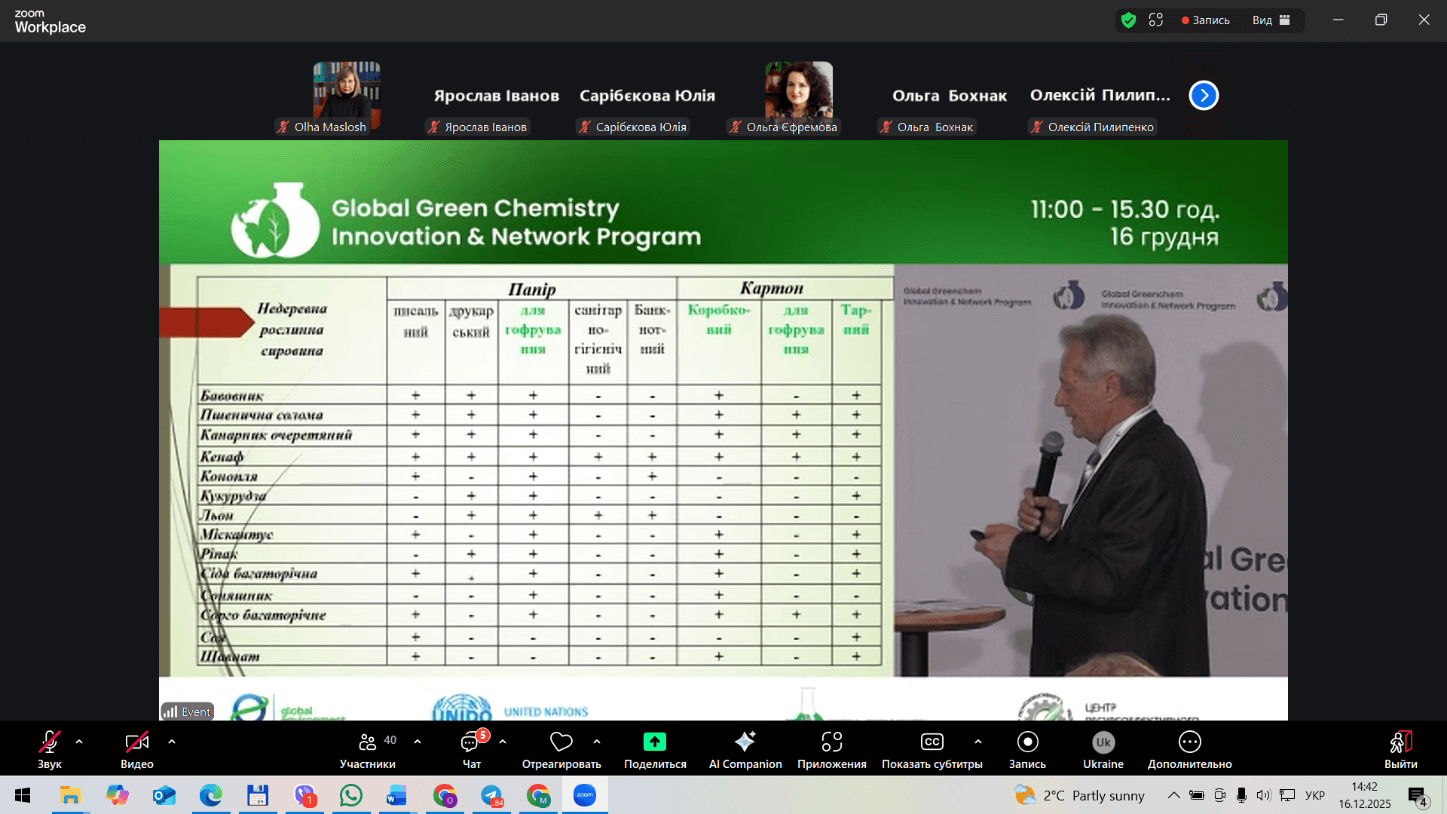Image resolution: width=1447 pixels, height=814 pixels.
Task: Open WhatsApp from the Windows taskbar
Action: (351, 796)
